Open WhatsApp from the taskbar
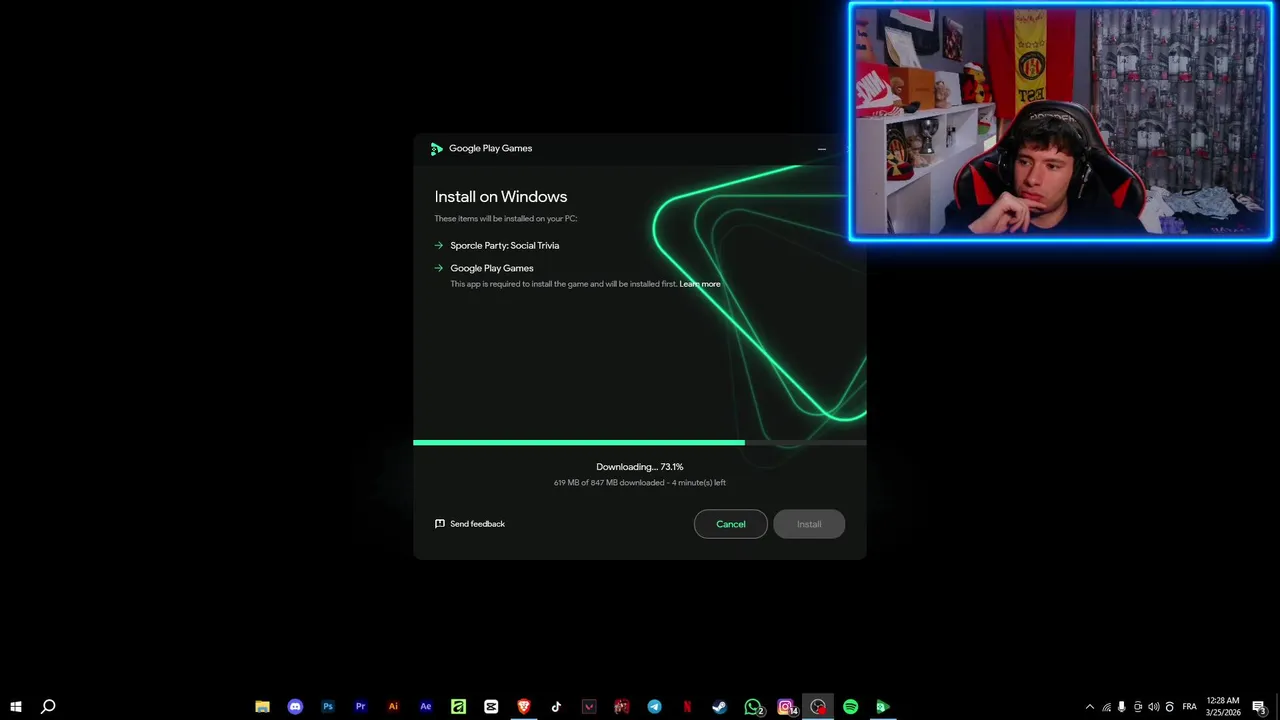 [x=753, y=707]
